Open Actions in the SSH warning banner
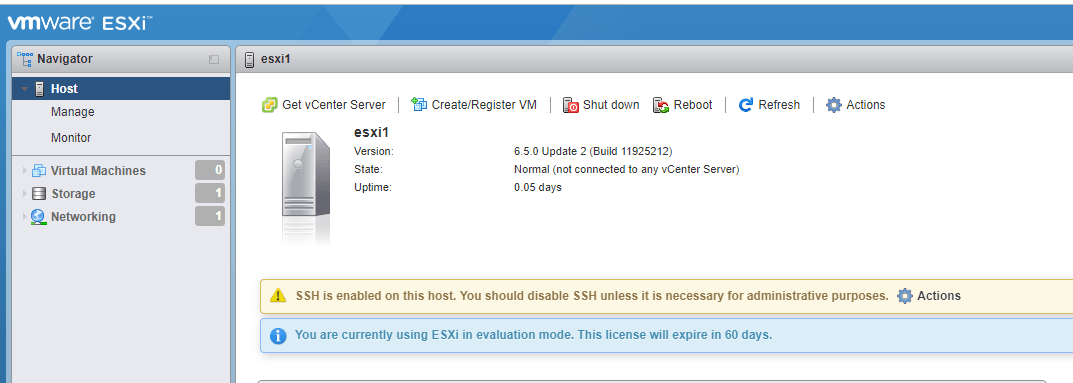The height and width of the screenshot is (383, 1073). [x=929, y=295]
